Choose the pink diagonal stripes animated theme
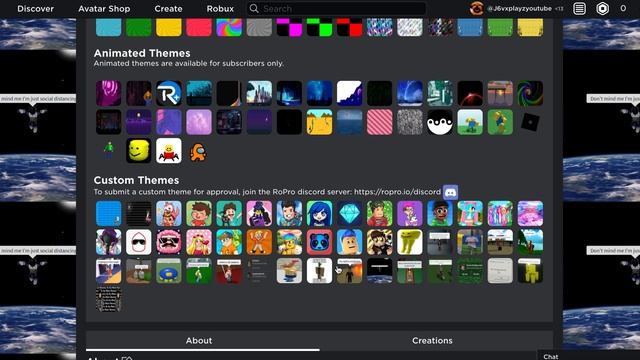The image size is (640, 360). (x=380, y=122)
